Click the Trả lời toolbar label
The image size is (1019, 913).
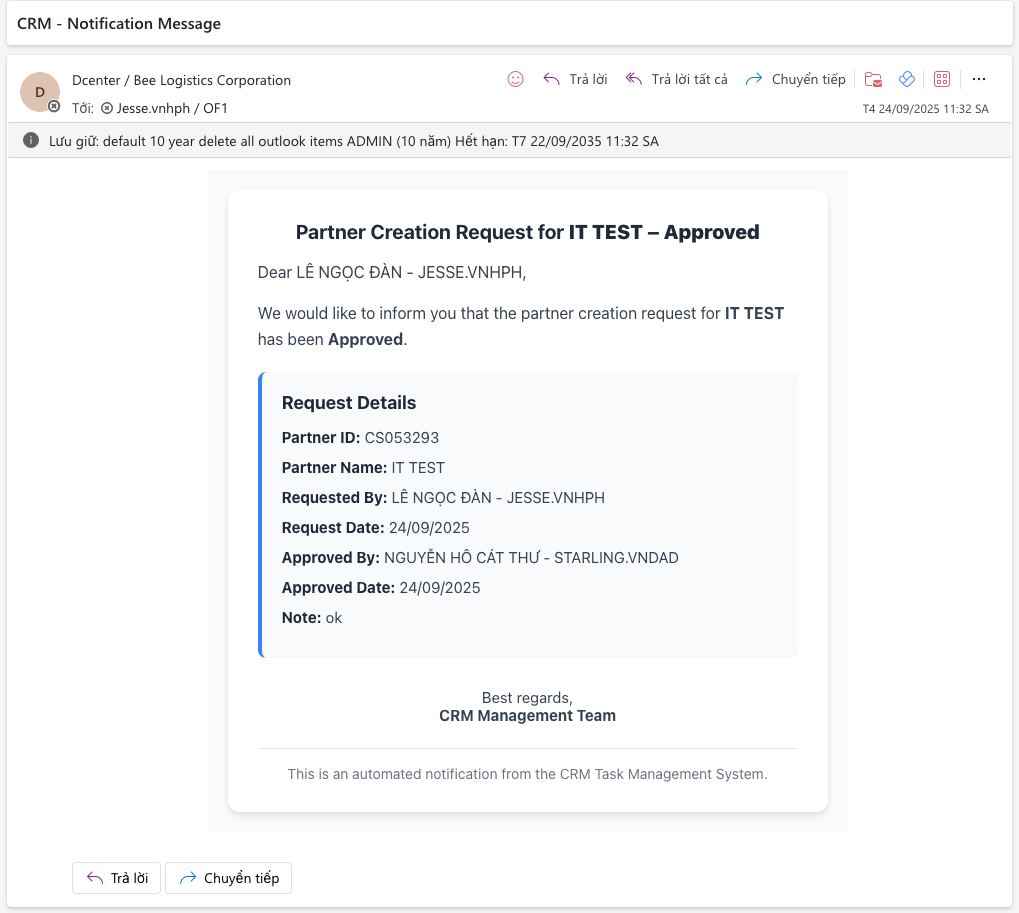coord(590,79)
